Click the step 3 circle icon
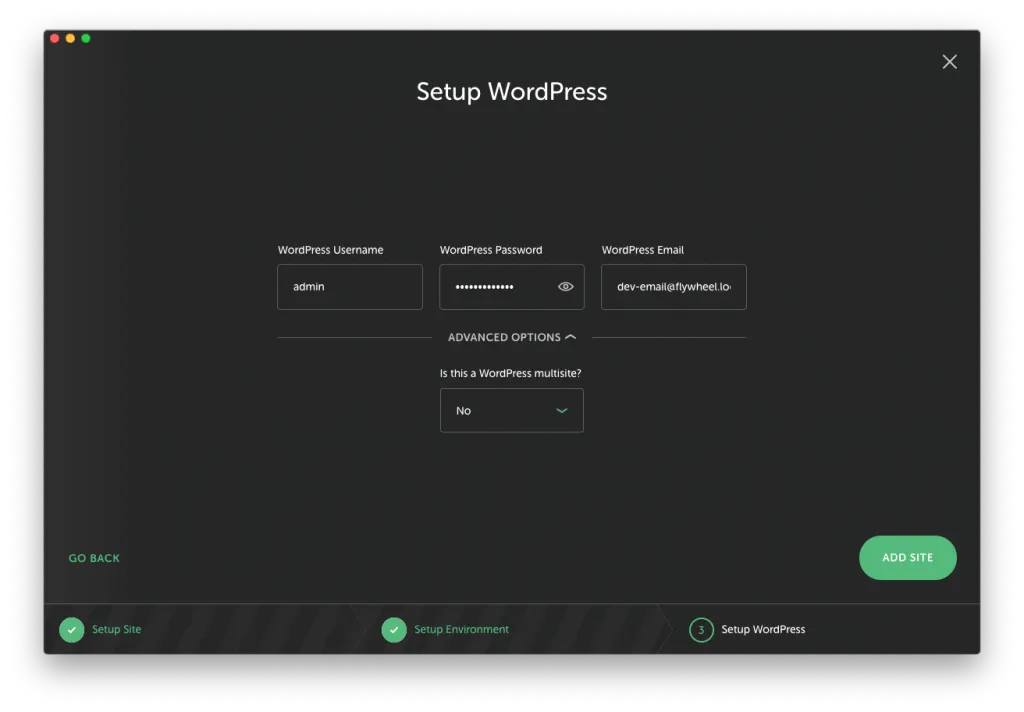This screenshot has height=712, width=1024. 701,630
